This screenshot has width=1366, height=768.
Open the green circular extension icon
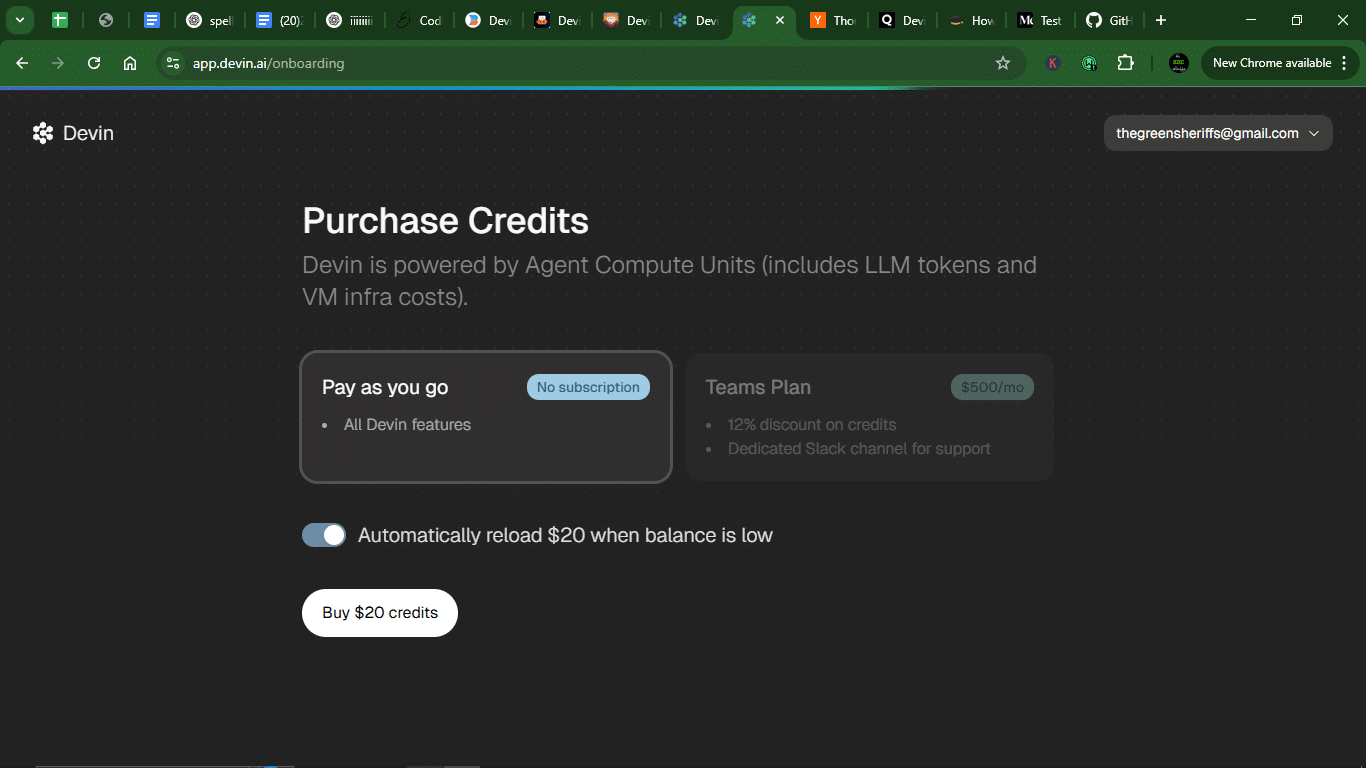coord(1089,63)
